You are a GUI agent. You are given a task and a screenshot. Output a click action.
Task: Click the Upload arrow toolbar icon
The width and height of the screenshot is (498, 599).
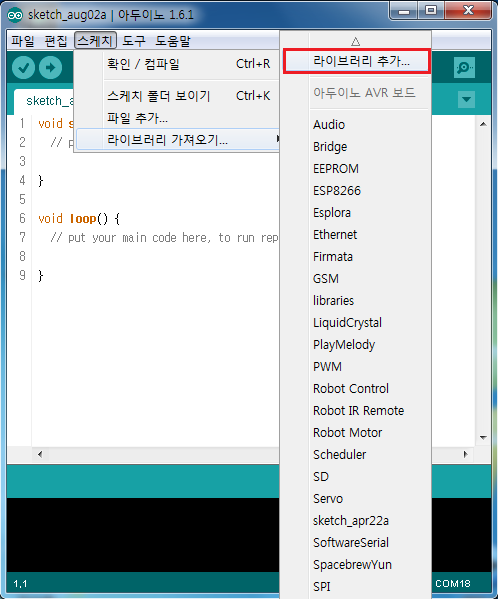click(x=50, y=68)
